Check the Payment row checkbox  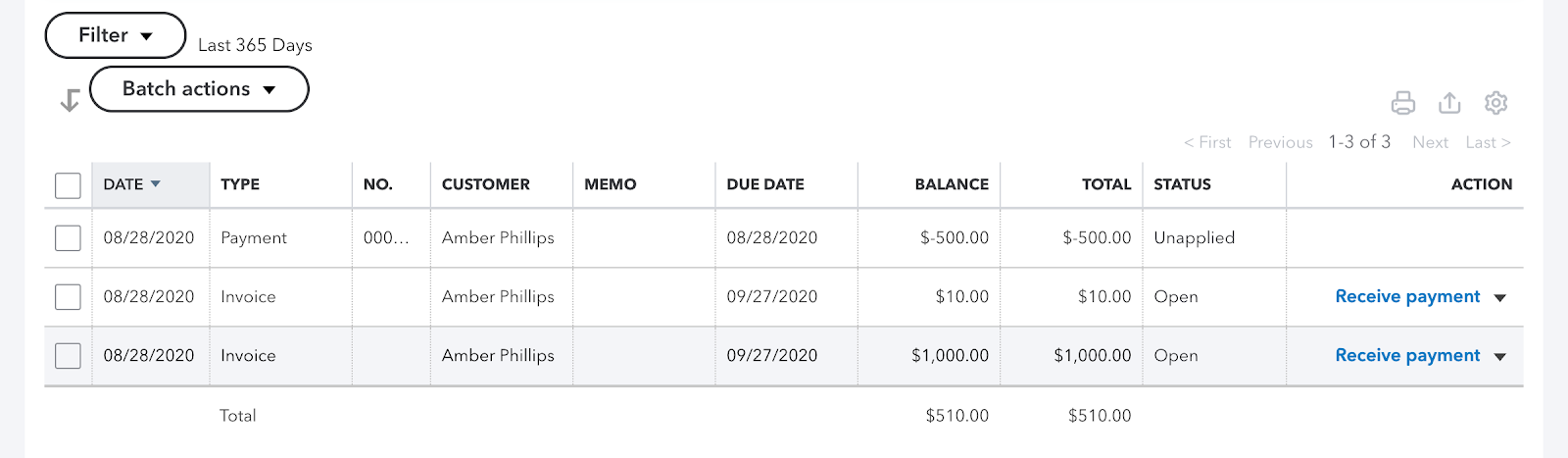point(68,238)
